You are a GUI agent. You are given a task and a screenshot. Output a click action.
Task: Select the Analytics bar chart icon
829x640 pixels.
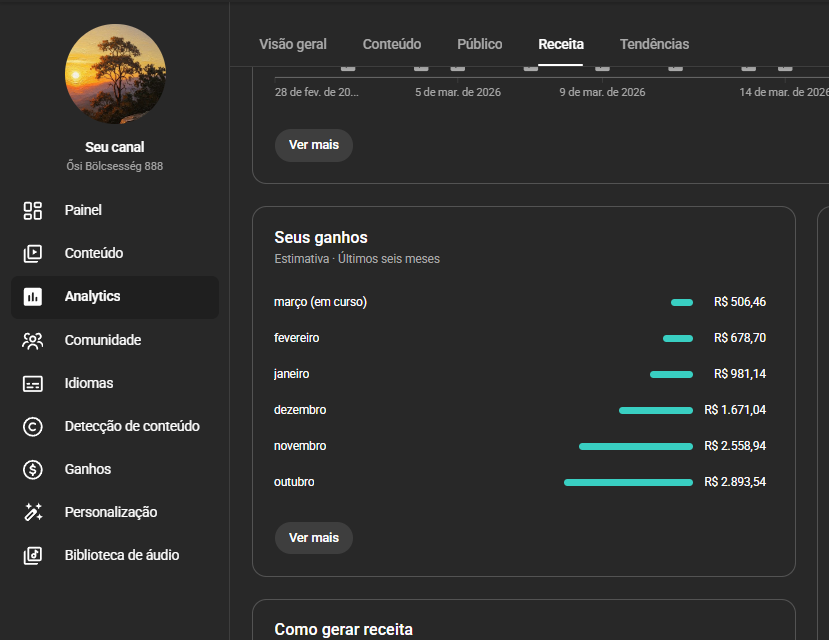[x=33, y=297]
